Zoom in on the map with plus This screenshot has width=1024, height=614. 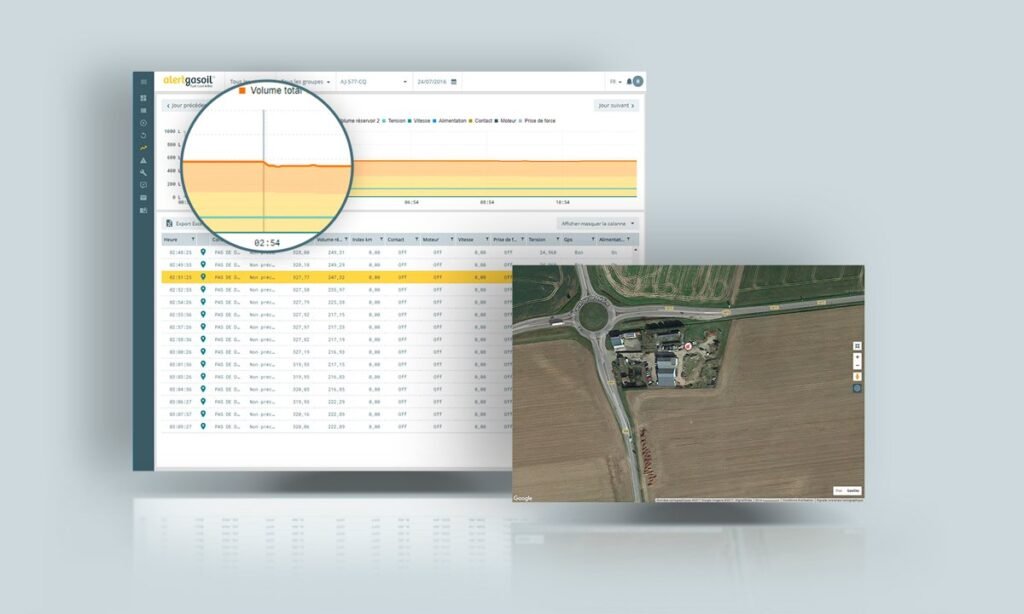[x=857, y=357]
